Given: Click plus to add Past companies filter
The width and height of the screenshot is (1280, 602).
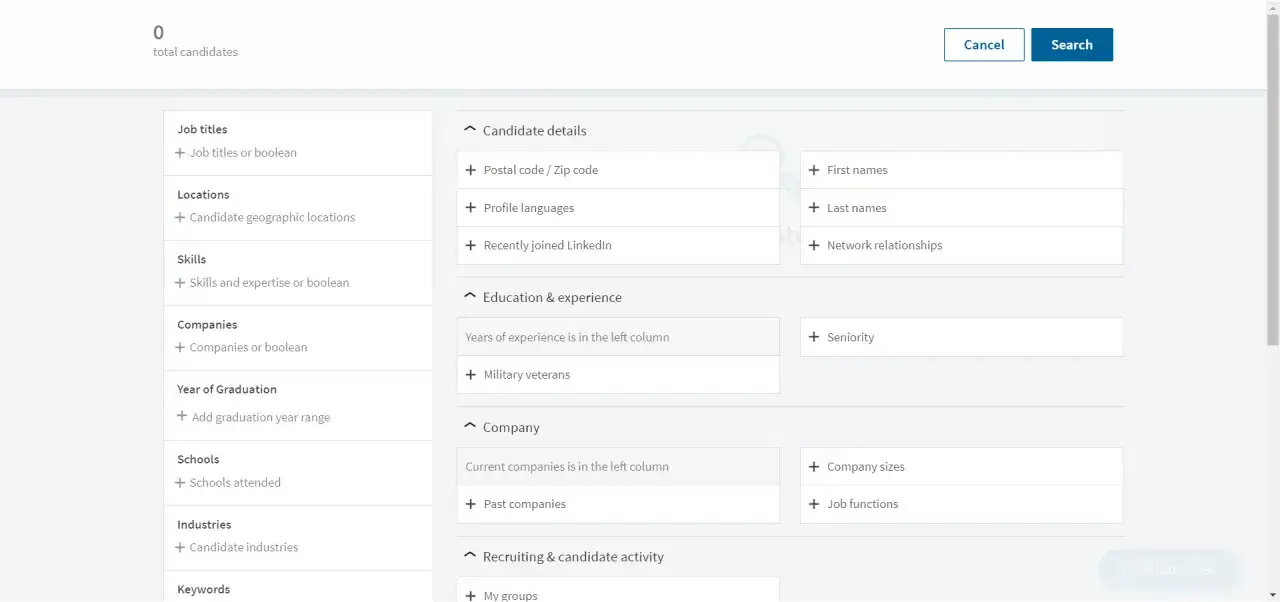Looking at the screenshot, I should pos(471,503).
